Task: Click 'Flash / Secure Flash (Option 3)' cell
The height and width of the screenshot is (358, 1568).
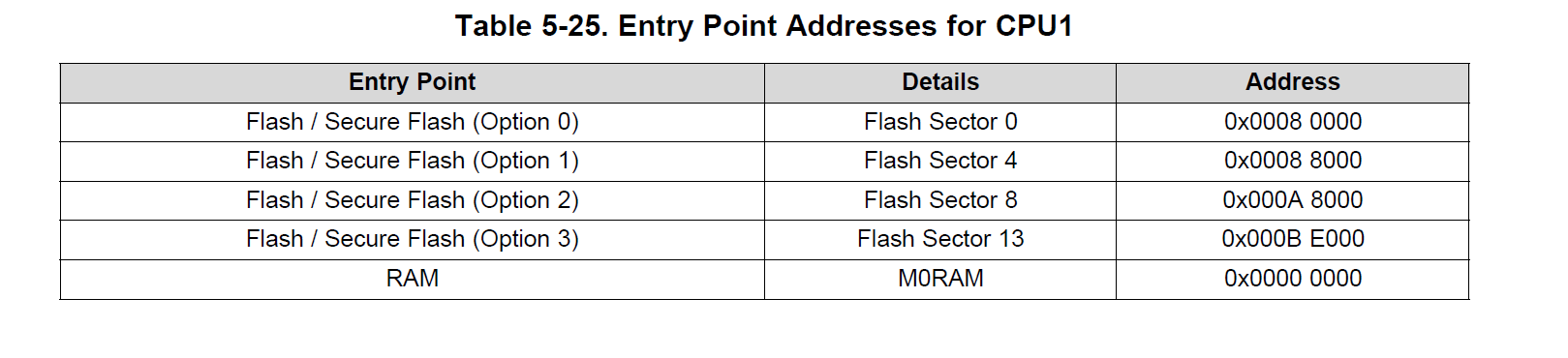Action: [x=413, y=239]
